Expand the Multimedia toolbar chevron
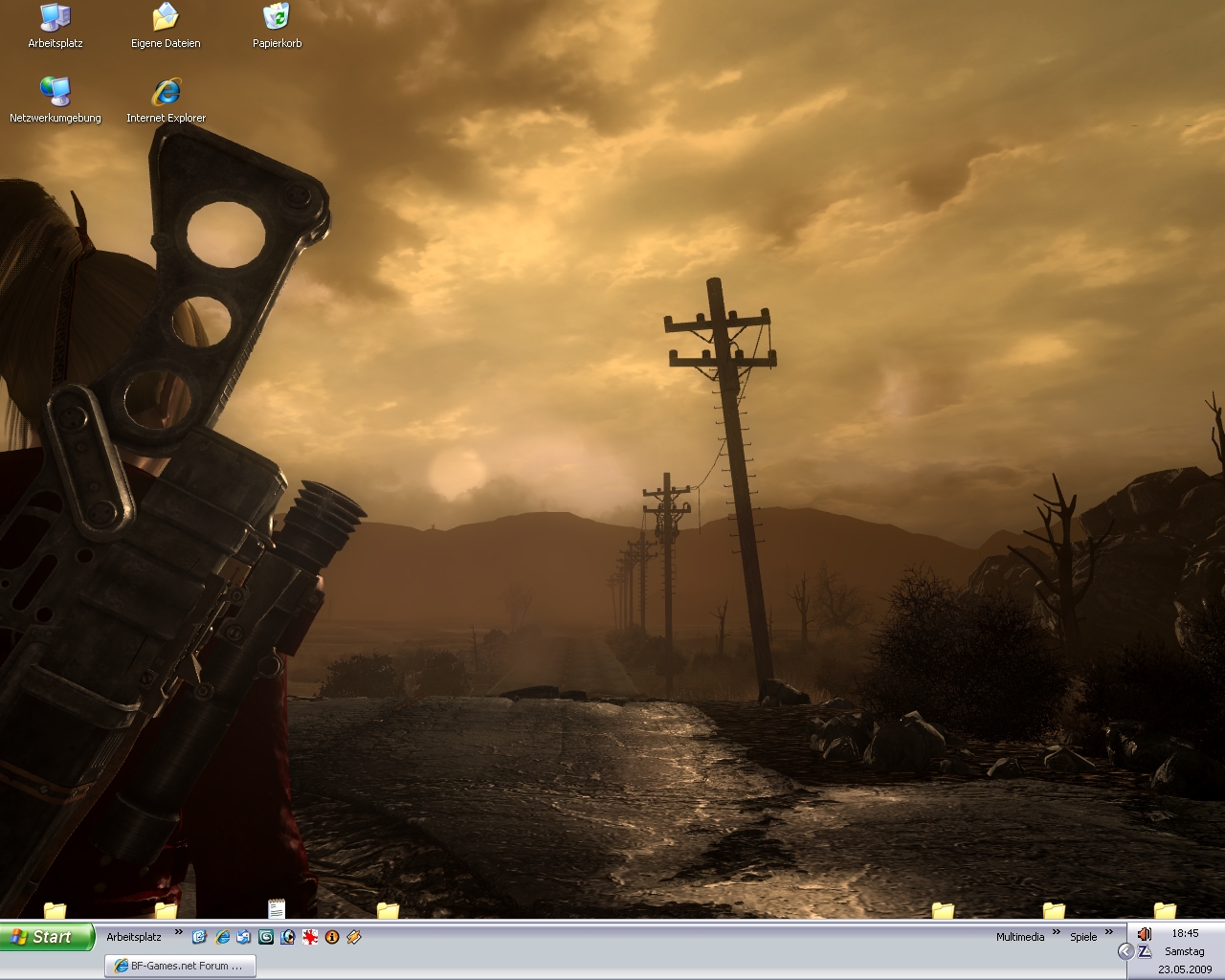This screenshot has width=1225, height=980. tap(1057, 932)
